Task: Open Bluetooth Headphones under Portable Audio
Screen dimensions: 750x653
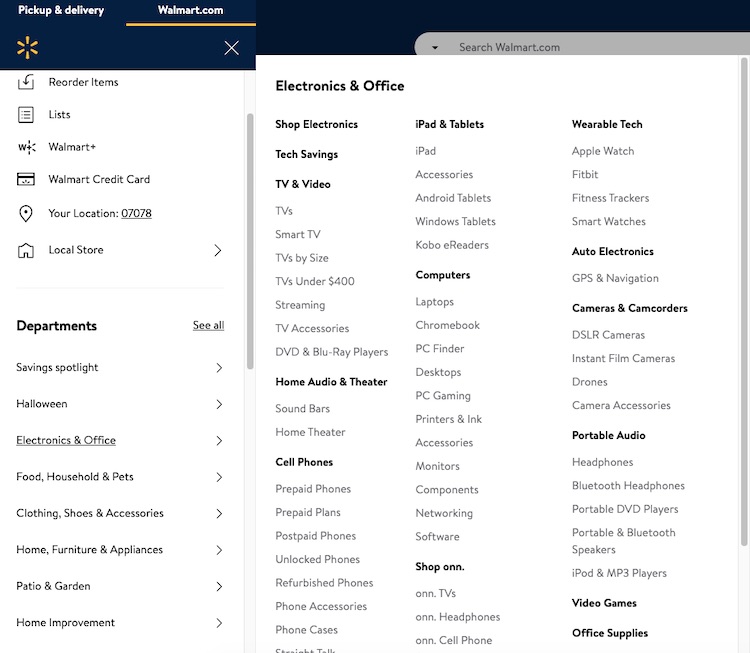Action: (628, 486)
